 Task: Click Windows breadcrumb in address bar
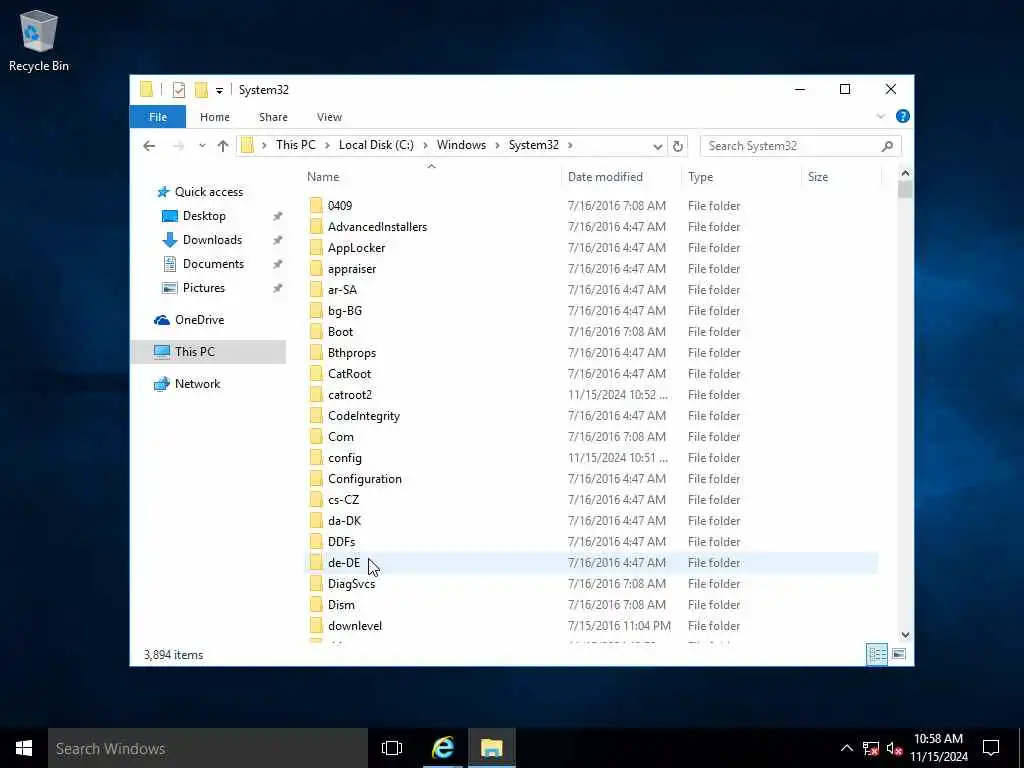461,145
